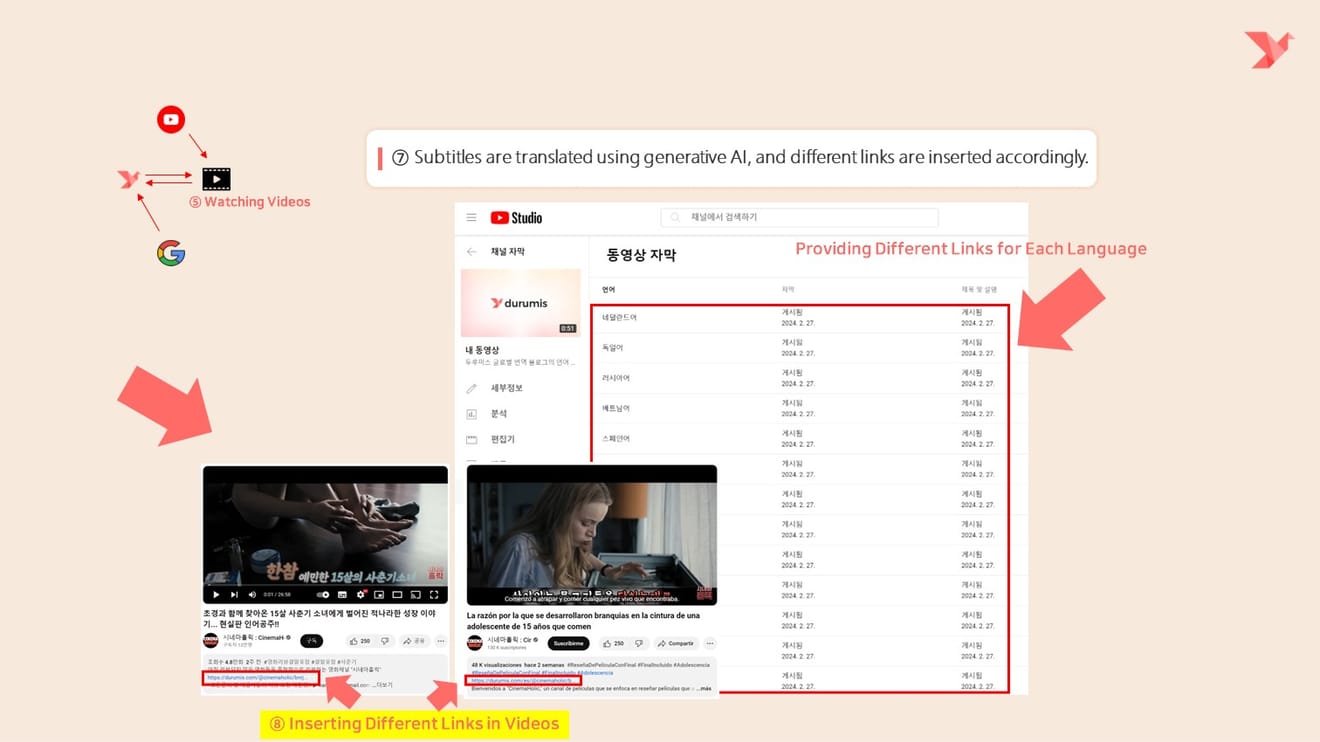Open 분석 in the Studio sidebar

(499, 414)
